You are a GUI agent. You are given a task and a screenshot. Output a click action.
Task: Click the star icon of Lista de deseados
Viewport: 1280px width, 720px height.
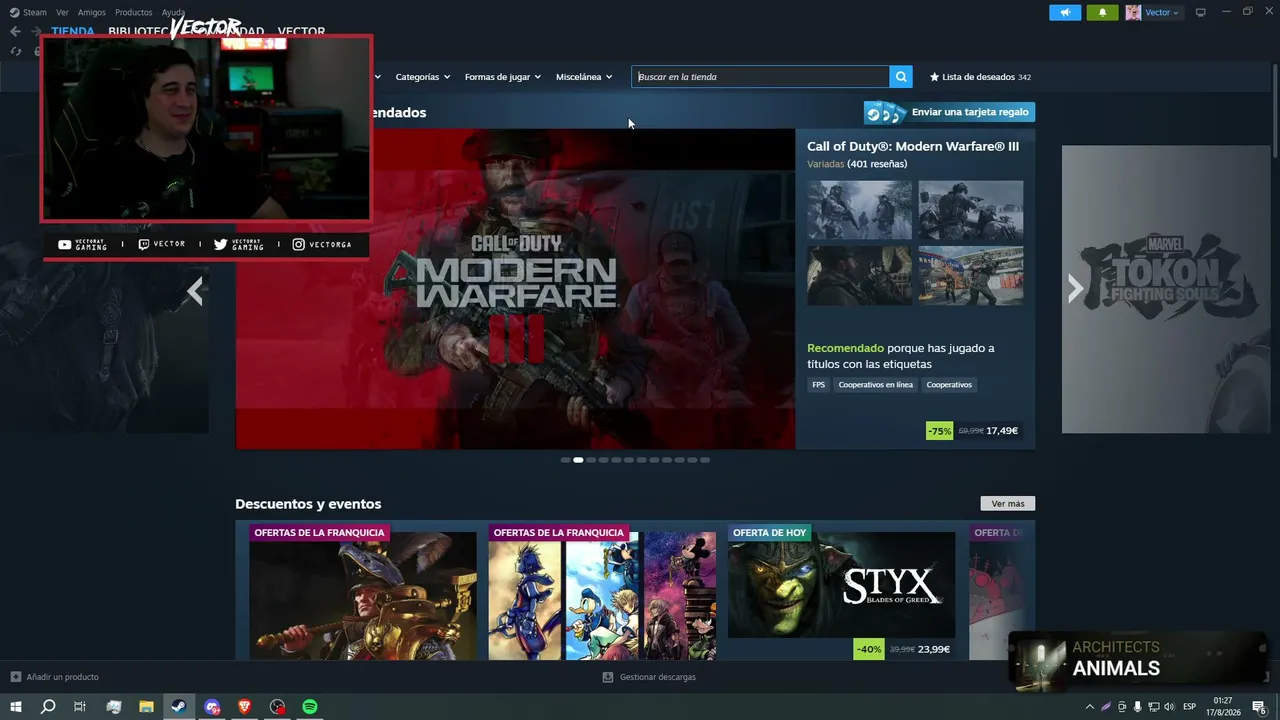pos(935,77)
